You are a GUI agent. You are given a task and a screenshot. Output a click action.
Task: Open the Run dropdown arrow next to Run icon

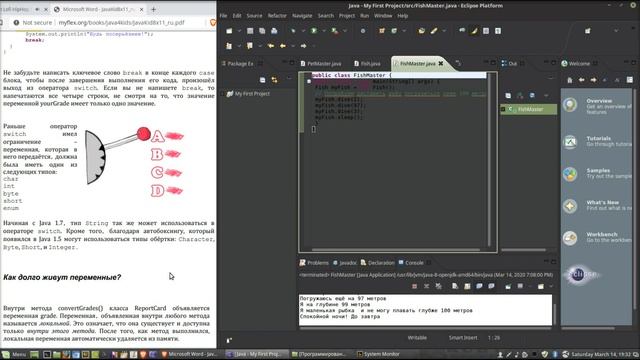[x=324, y=31]
